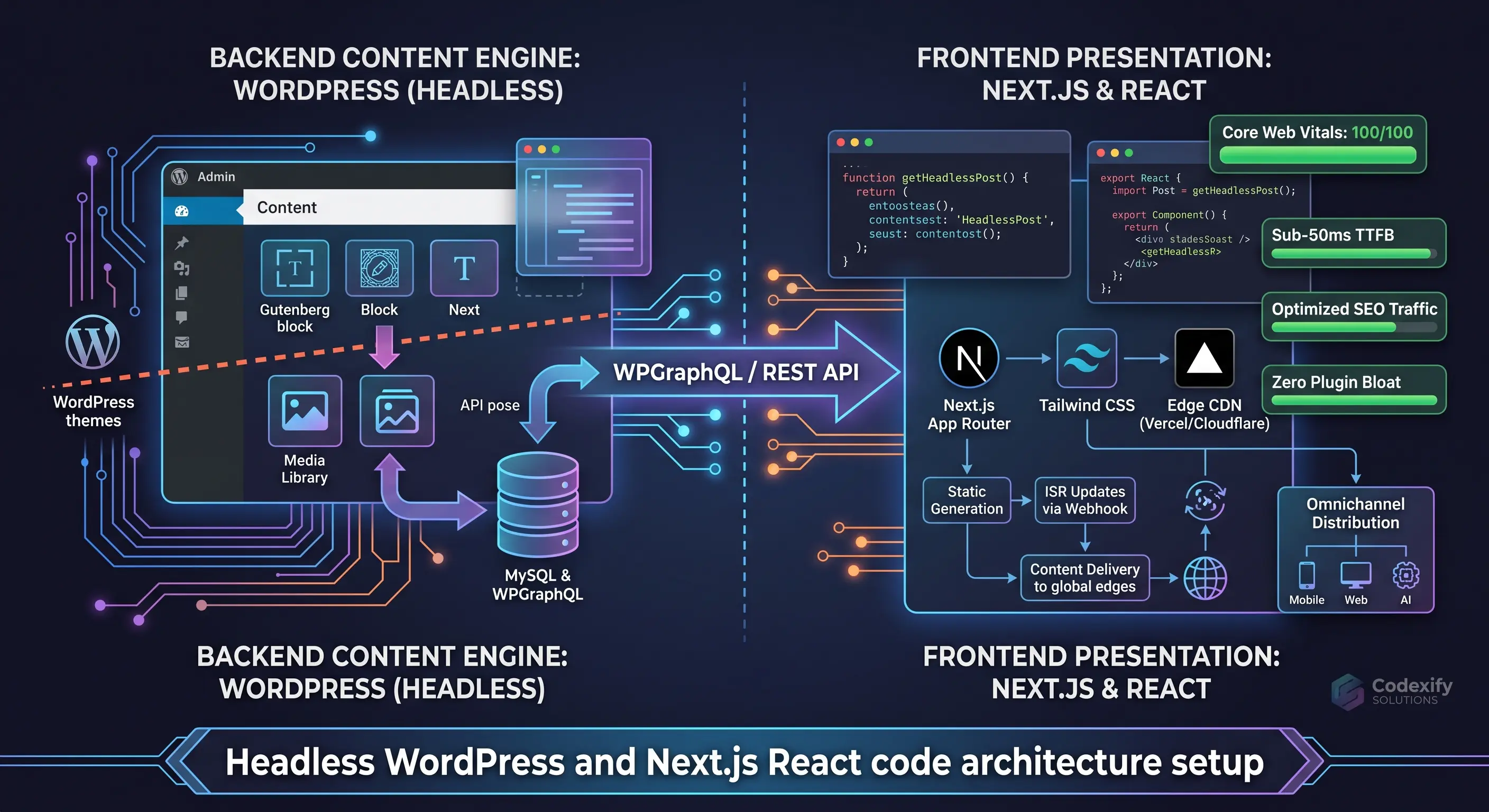1489x812 pixels.
Task: Open the media icon in admin sidebar
Action: click(181, 268)
